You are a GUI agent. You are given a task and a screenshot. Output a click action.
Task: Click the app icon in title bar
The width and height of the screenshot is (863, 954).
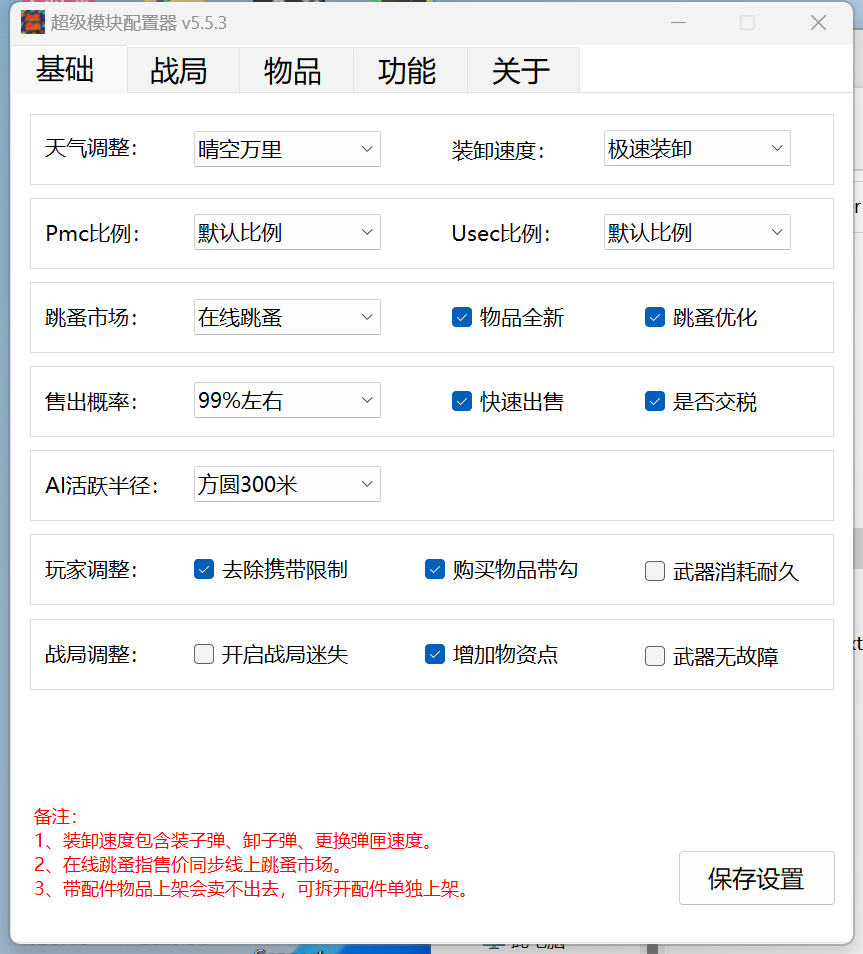pyautogui.click(x=33, y=22)
